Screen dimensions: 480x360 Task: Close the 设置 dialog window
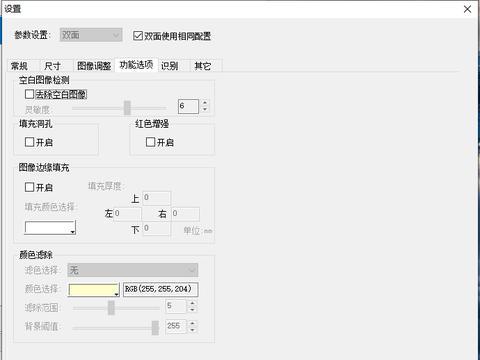467,9
